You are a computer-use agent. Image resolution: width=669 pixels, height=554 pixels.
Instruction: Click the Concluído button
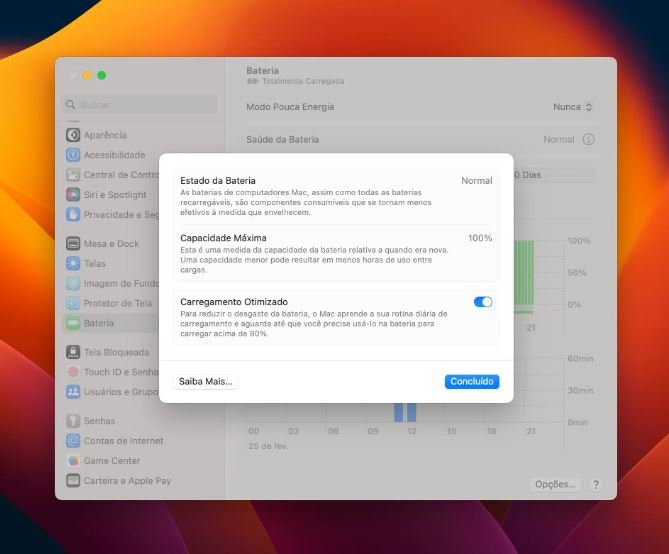coord(472,382)
